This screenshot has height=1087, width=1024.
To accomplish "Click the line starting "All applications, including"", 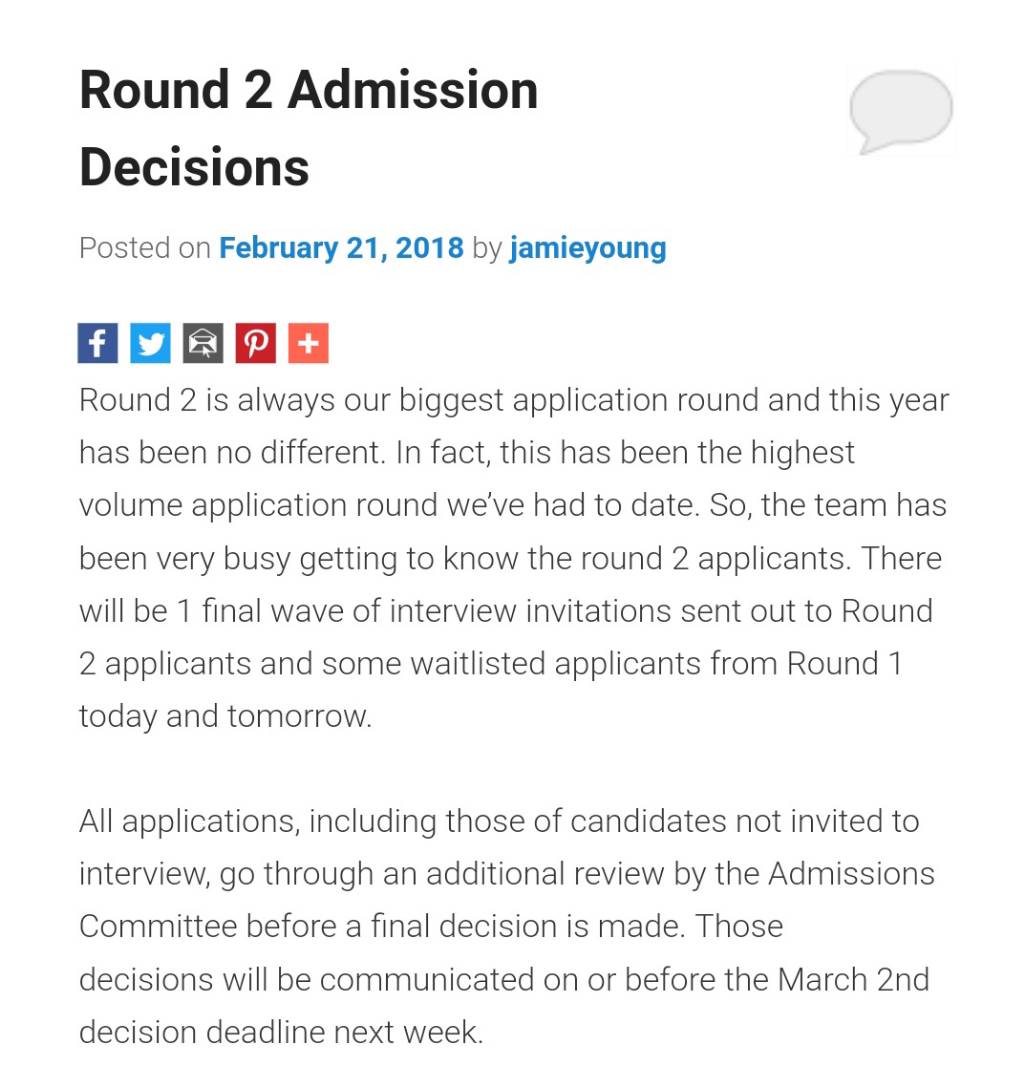I will coord(498,821).
